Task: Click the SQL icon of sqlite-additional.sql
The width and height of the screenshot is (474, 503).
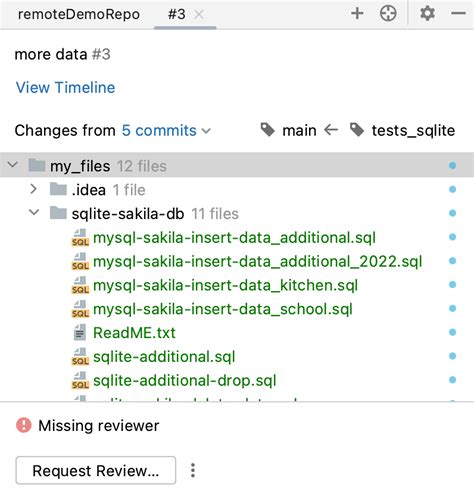Action: click(x=80, y=357)
